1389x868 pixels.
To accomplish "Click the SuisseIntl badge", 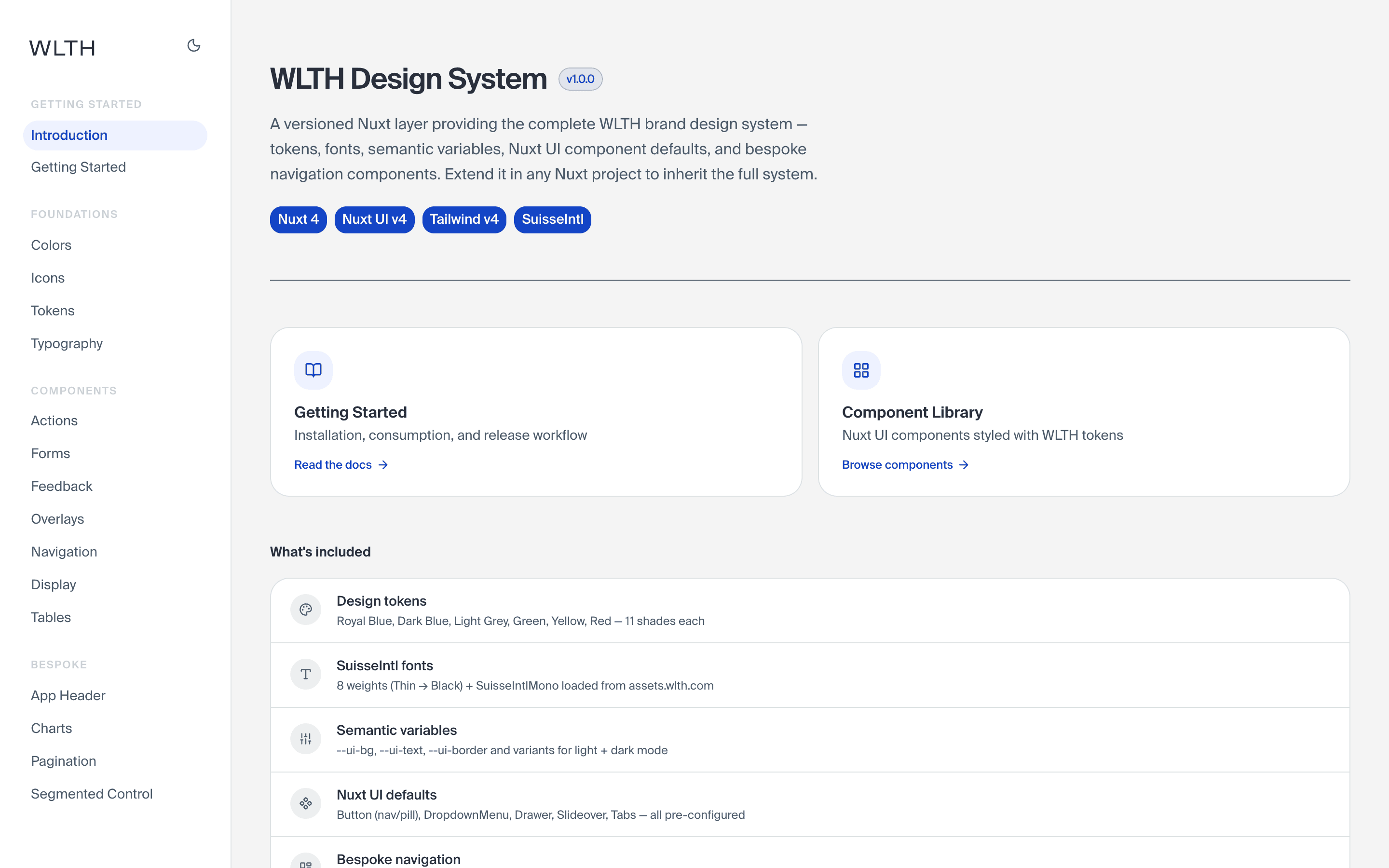I will click(553, 220).
